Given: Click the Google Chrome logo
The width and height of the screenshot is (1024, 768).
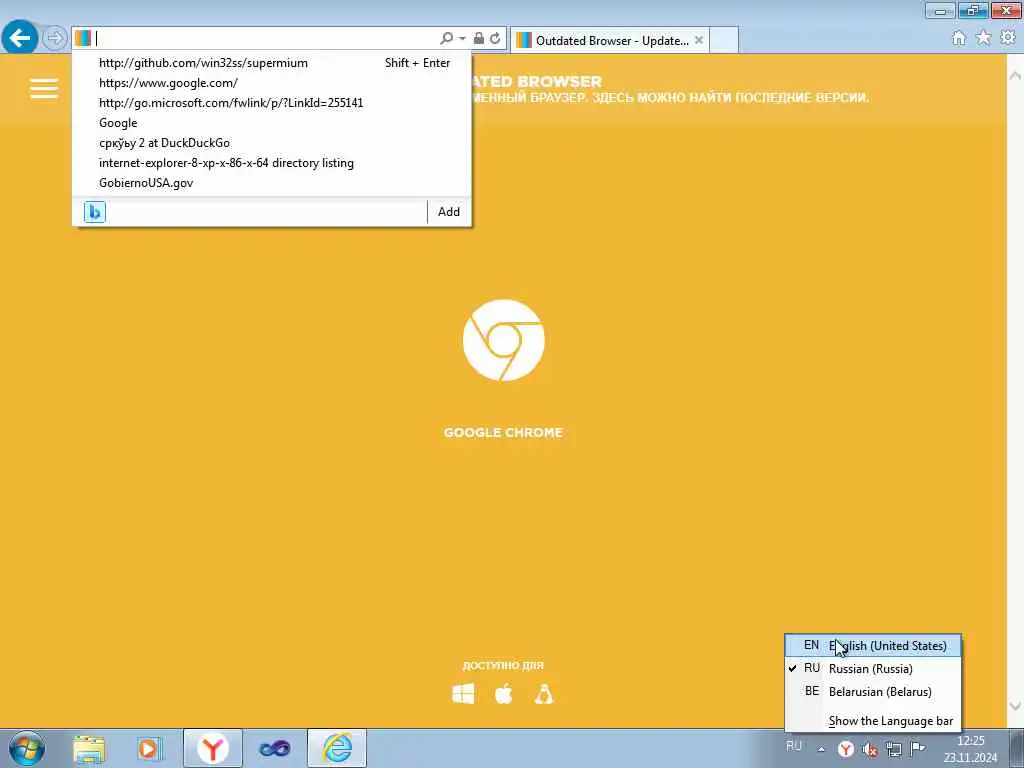Looking at the screenshot, I should pyautogui.click(x=504, y=340).
